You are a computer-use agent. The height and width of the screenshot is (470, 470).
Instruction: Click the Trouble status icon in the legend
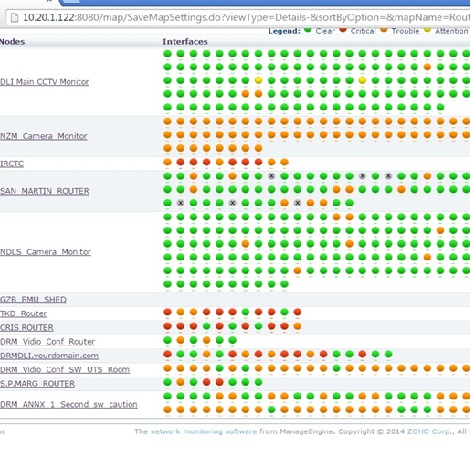pyautogui.click(x=384, y=30)
